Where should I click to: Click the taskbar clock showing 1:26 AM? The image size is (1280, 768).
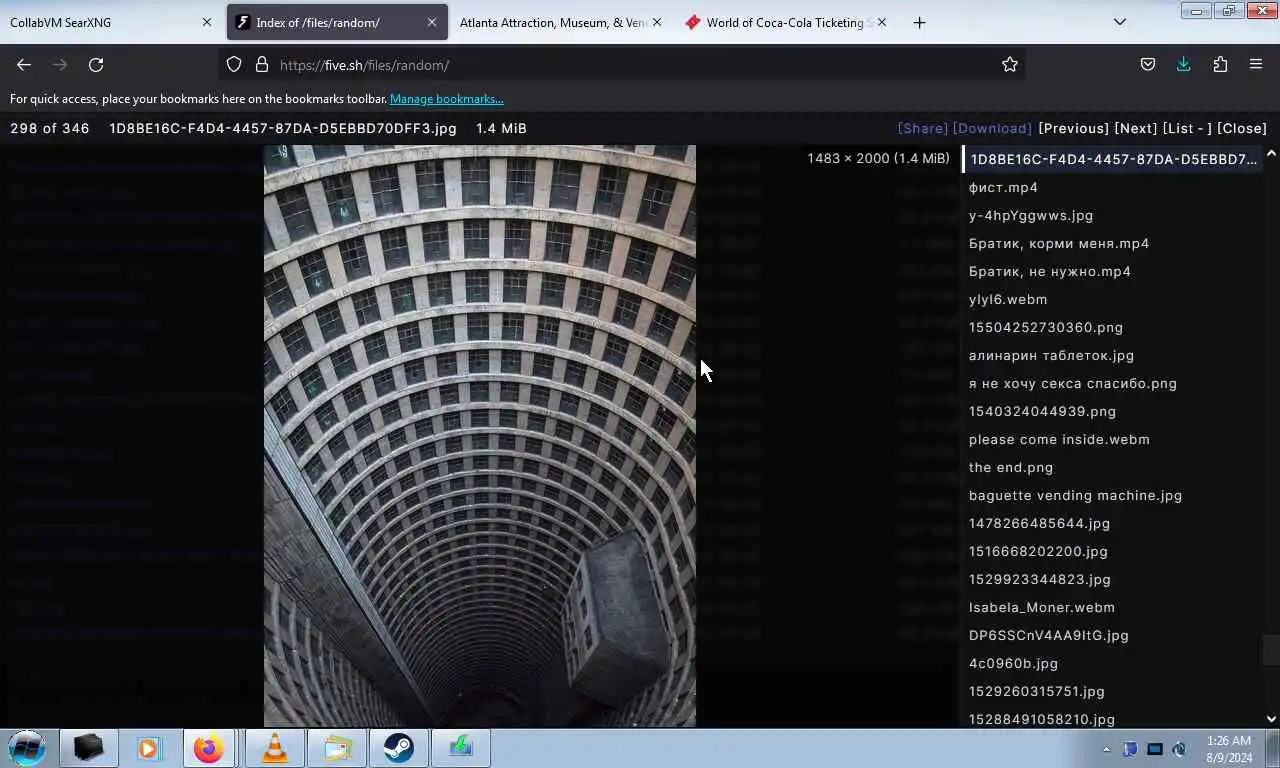[1229, 749]
